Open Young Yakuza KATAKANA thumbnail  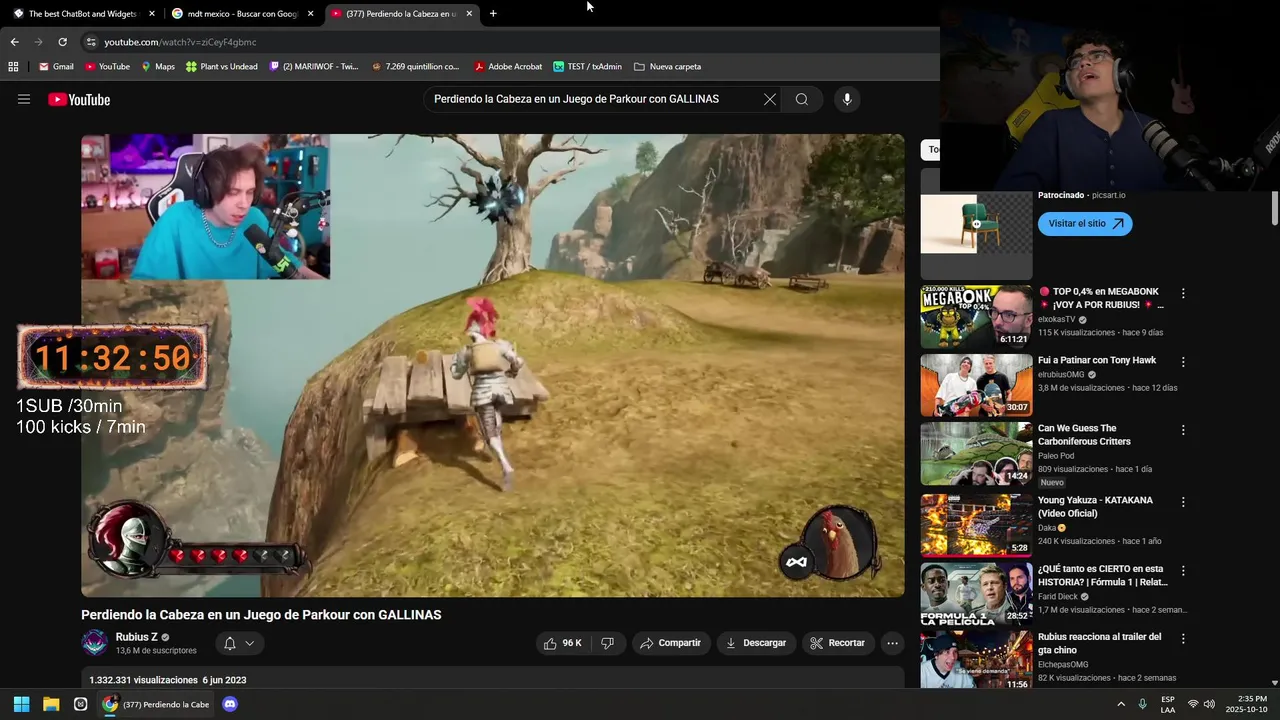[976, 524]
